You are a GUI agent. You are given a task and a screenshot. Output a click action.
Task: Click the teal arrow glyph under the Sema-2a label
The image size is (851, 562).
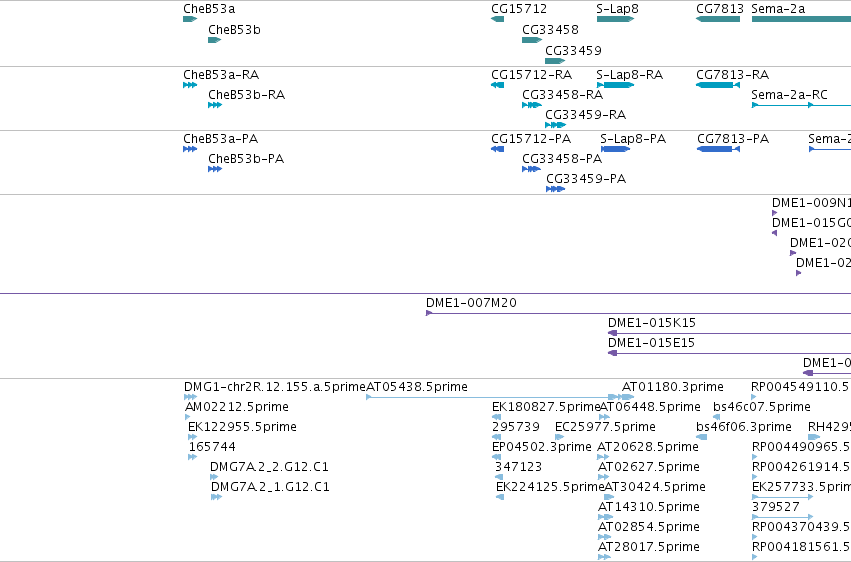click(801, 19)
